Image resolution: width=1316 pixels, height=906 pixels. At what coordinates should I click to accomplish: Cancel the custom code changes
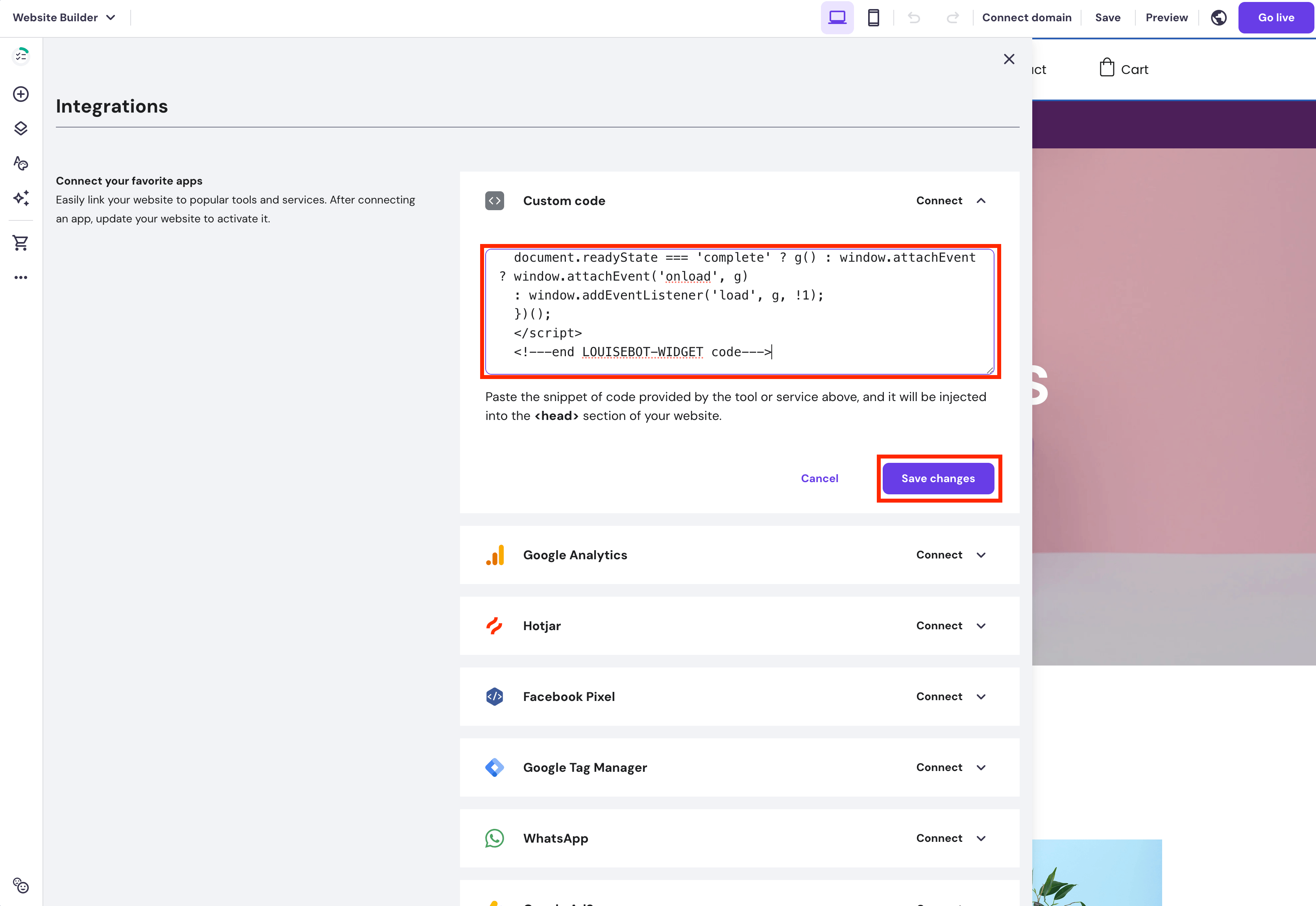(x=819, y=479)
